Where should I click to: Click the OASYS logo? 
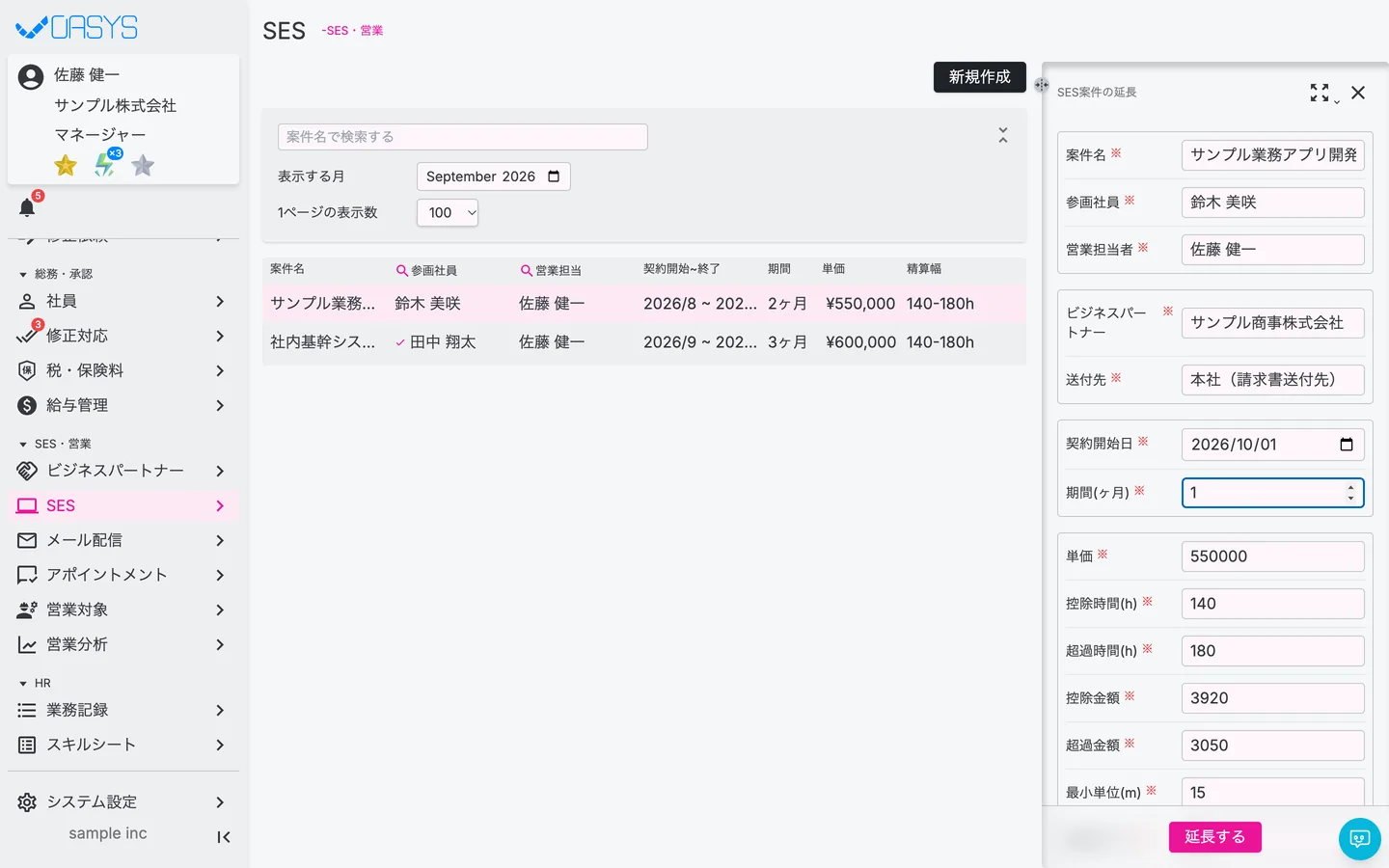77,28
